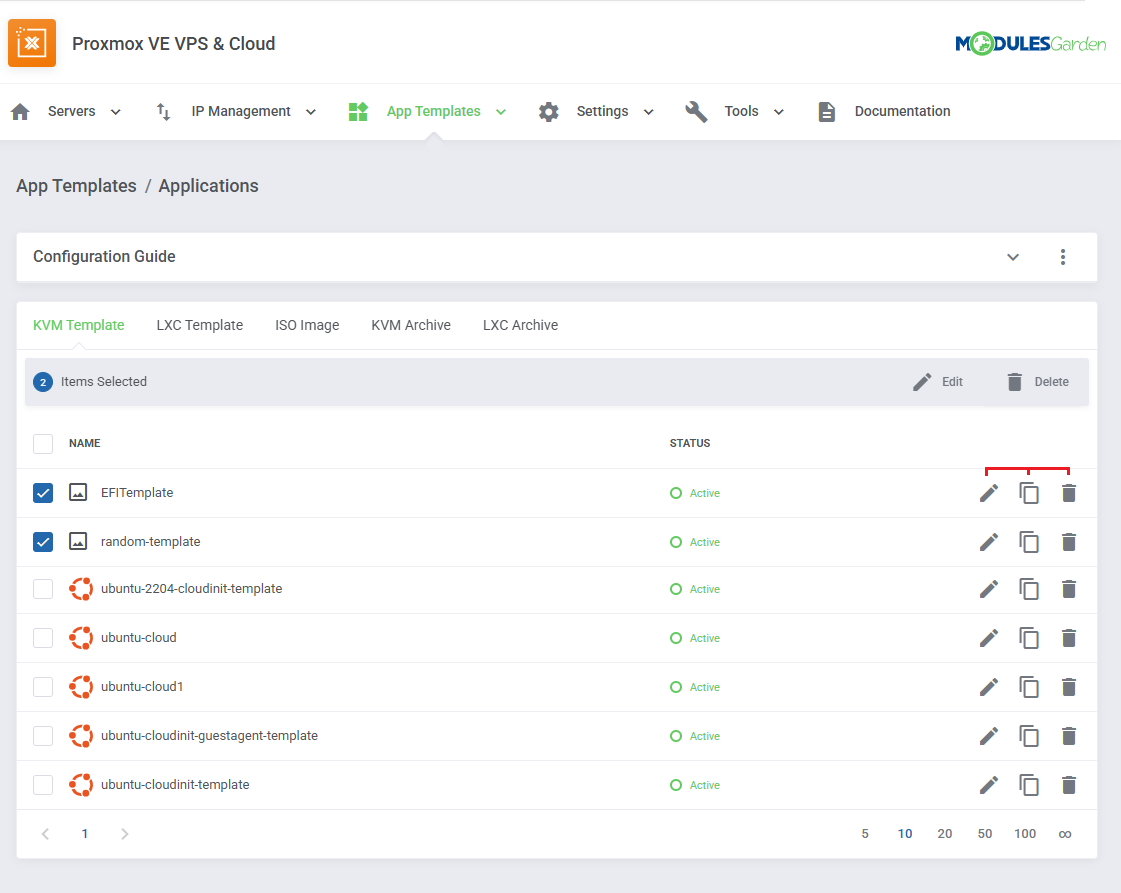Duplicate ubuntu-2204-cloudinit-template
This screenshot has height=893, width=1121.
(x=1029, y=589)
